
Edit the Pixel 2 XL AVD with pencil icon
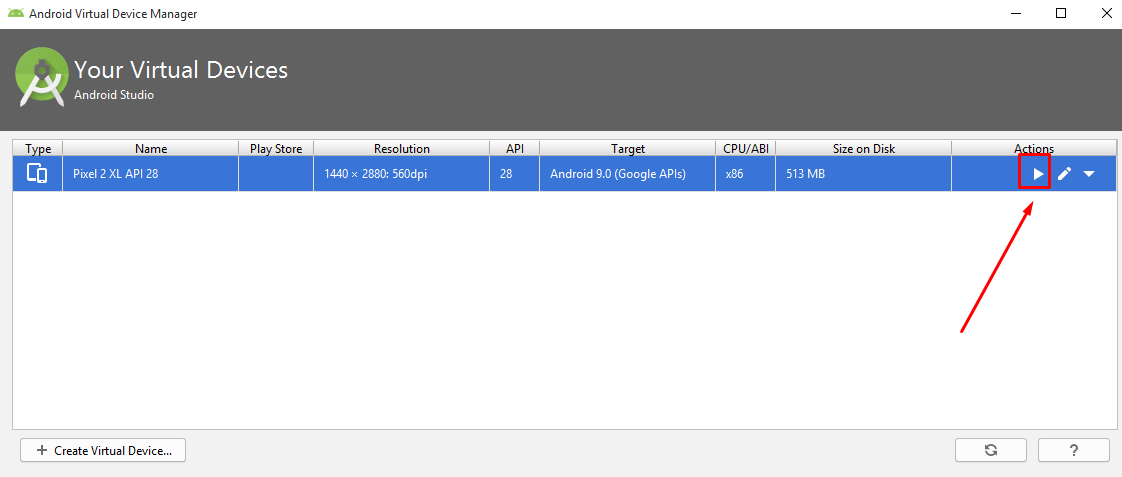pyautogui.click(x=1064, y=174)
